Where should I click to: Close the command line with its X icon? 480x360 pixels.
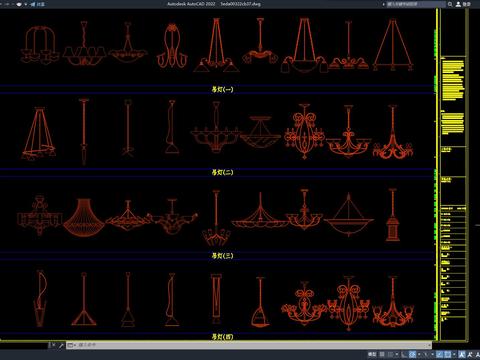click(53, 345)
